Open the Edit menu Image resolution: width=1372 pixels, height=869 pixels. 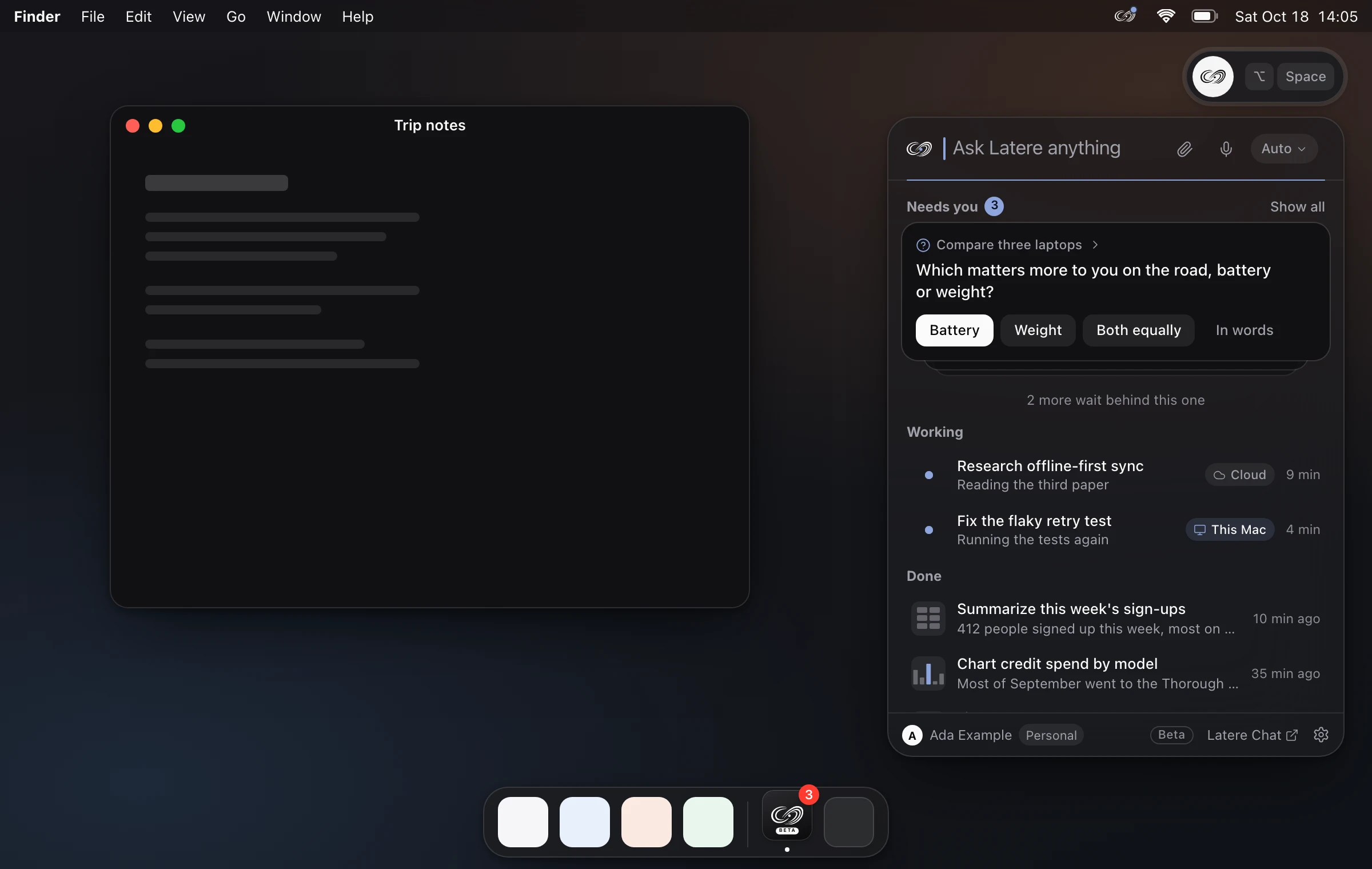[138, 17]
